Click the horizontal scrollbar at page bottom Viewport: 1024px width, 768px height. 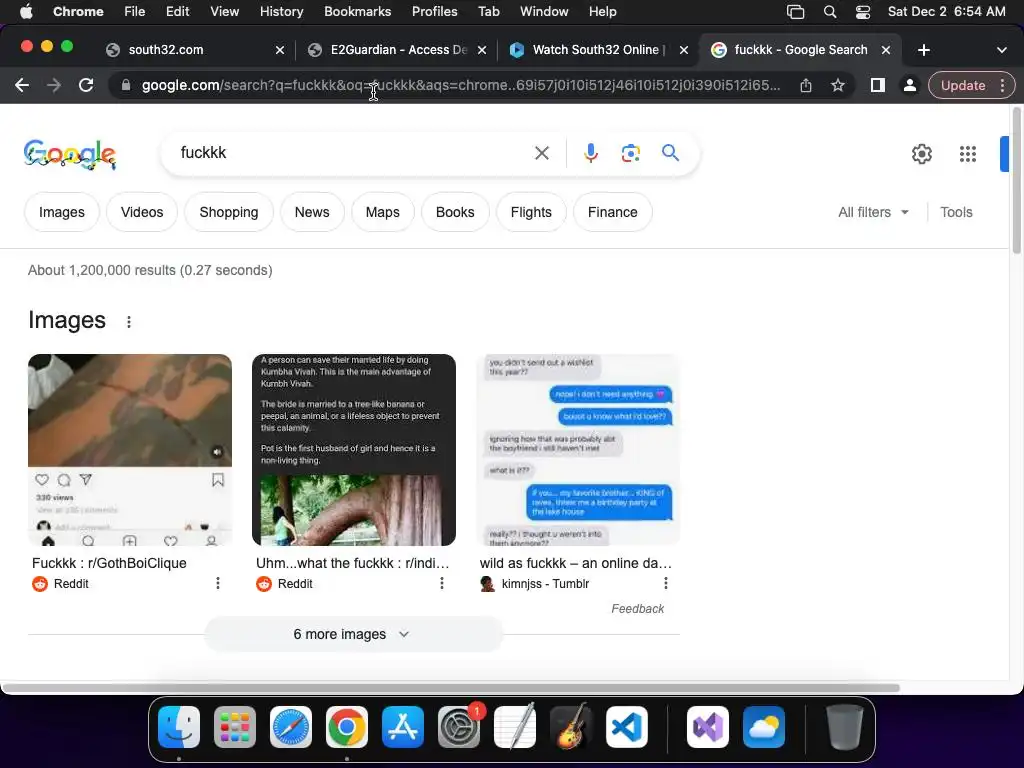[x=451, y=688]
